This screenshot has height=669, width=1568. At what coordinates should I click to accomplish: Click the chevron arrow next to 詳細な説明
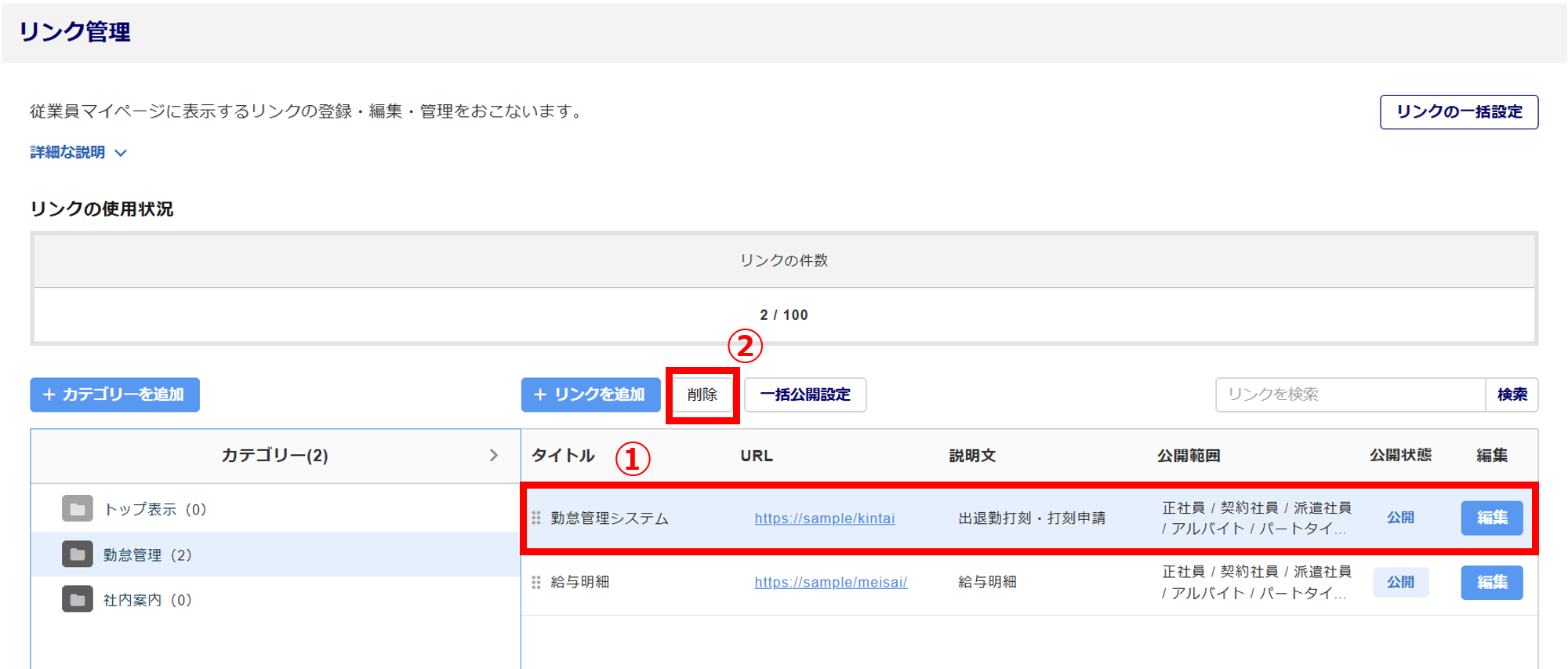click(121, 153)
